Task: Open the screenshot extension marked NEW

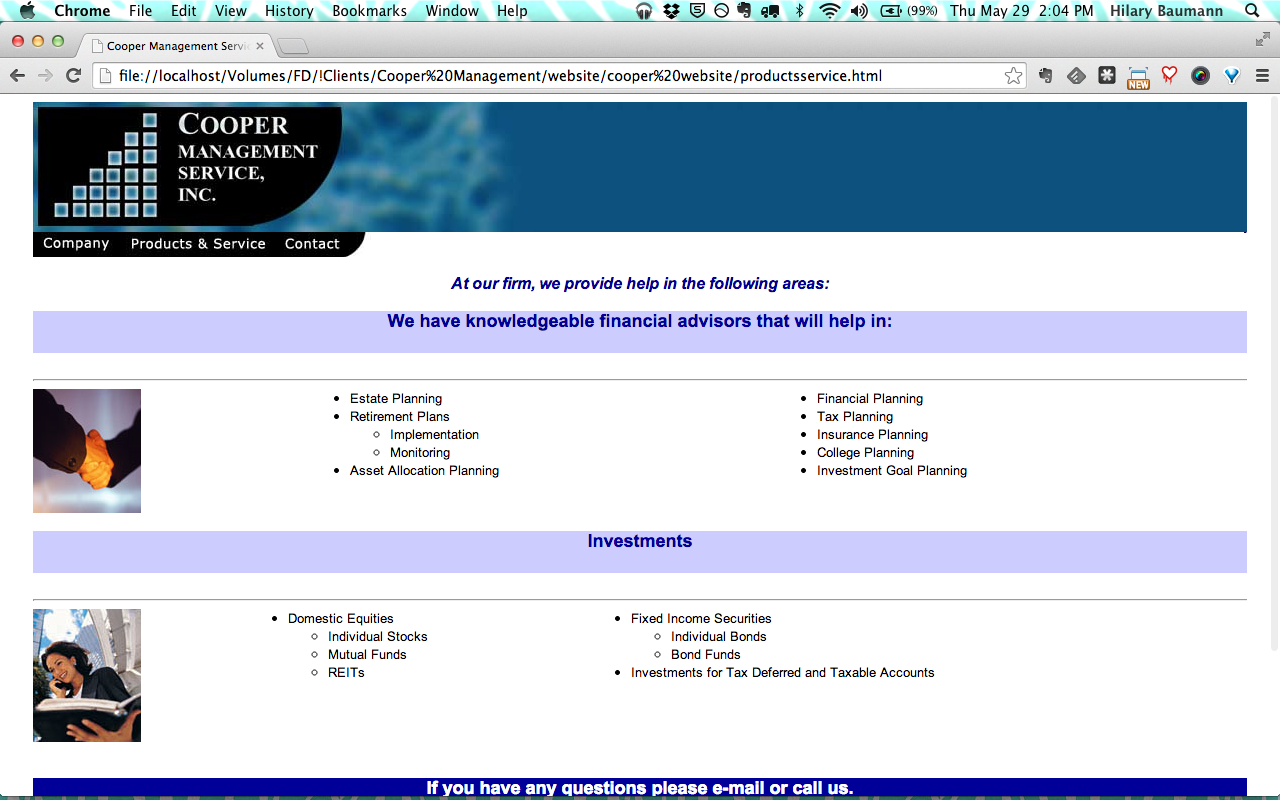Action: (1138, 77)
